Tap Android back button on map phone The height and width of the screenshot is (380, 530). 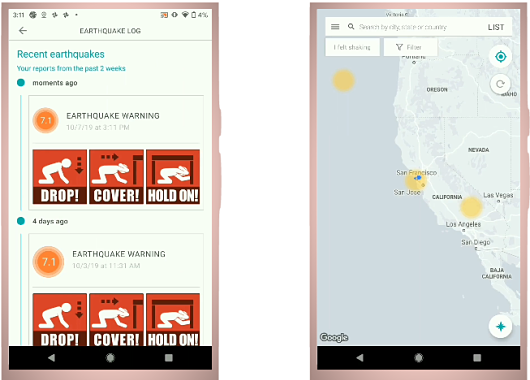pyautogui.click(x=360, y=358)
